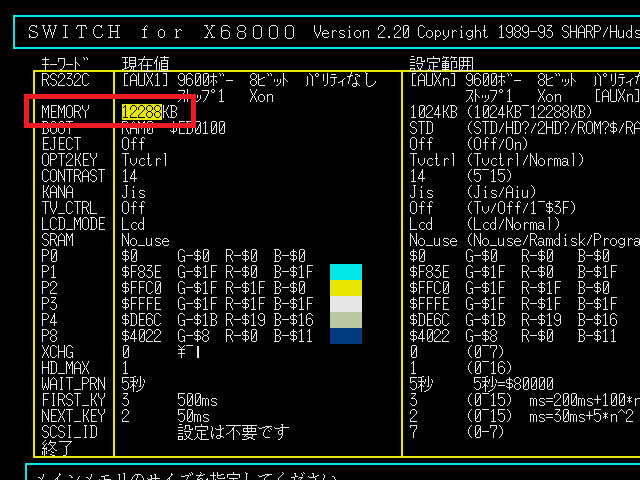Click the SRAM current value No_use
This screenshot has width=640, height=480.
tap(145, 240)
